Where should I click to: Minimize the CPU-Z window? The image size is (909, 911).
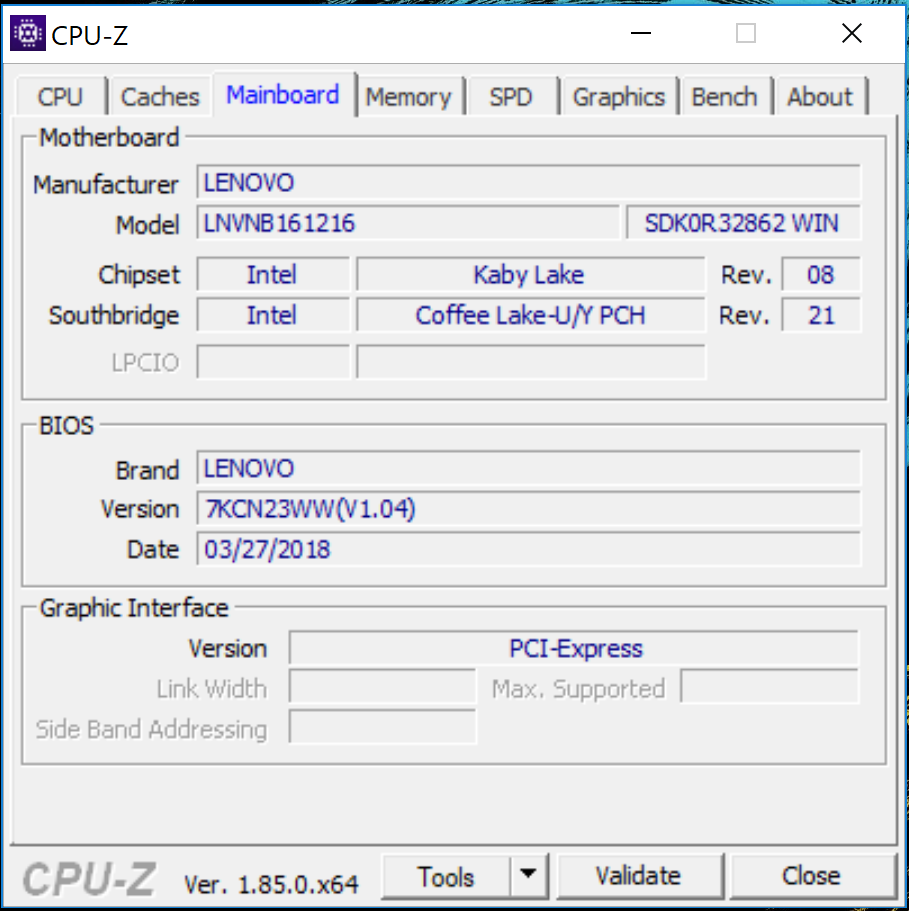(641, 34)
